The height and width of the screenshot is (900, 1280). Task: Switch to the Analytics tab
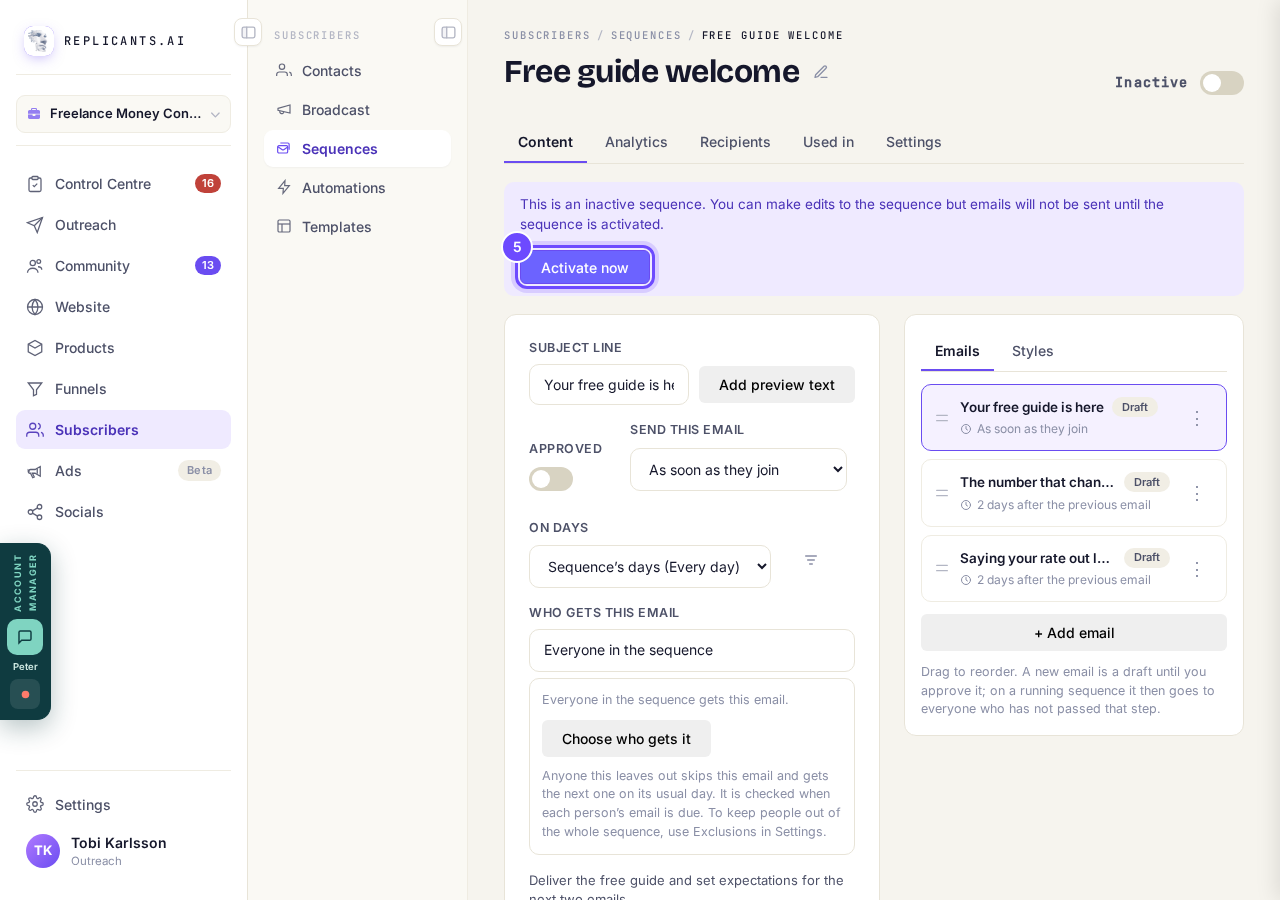point(636,142)
